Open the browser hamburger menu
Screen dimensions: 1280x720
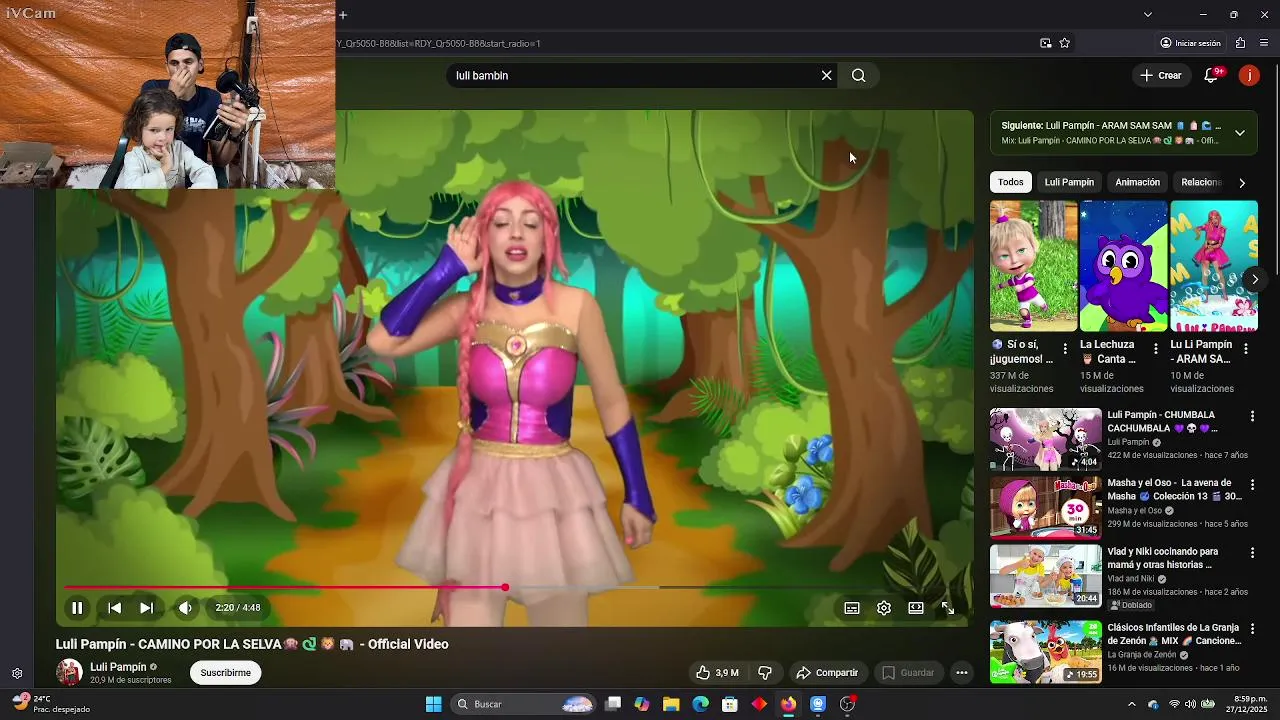coord(1265,43)
